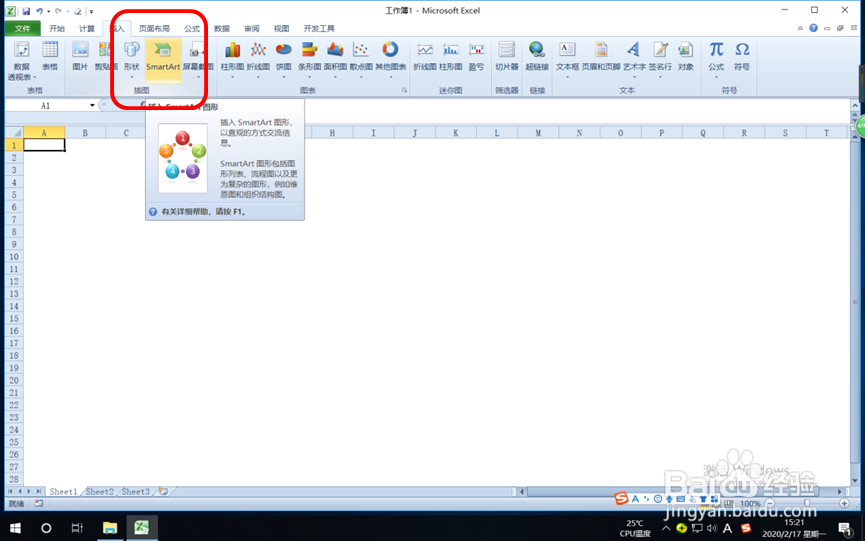Viewport: 865px width, 541px height.
Task: Switch to the Sheet2 worksheet tab
Action: [x=99, y=491]
